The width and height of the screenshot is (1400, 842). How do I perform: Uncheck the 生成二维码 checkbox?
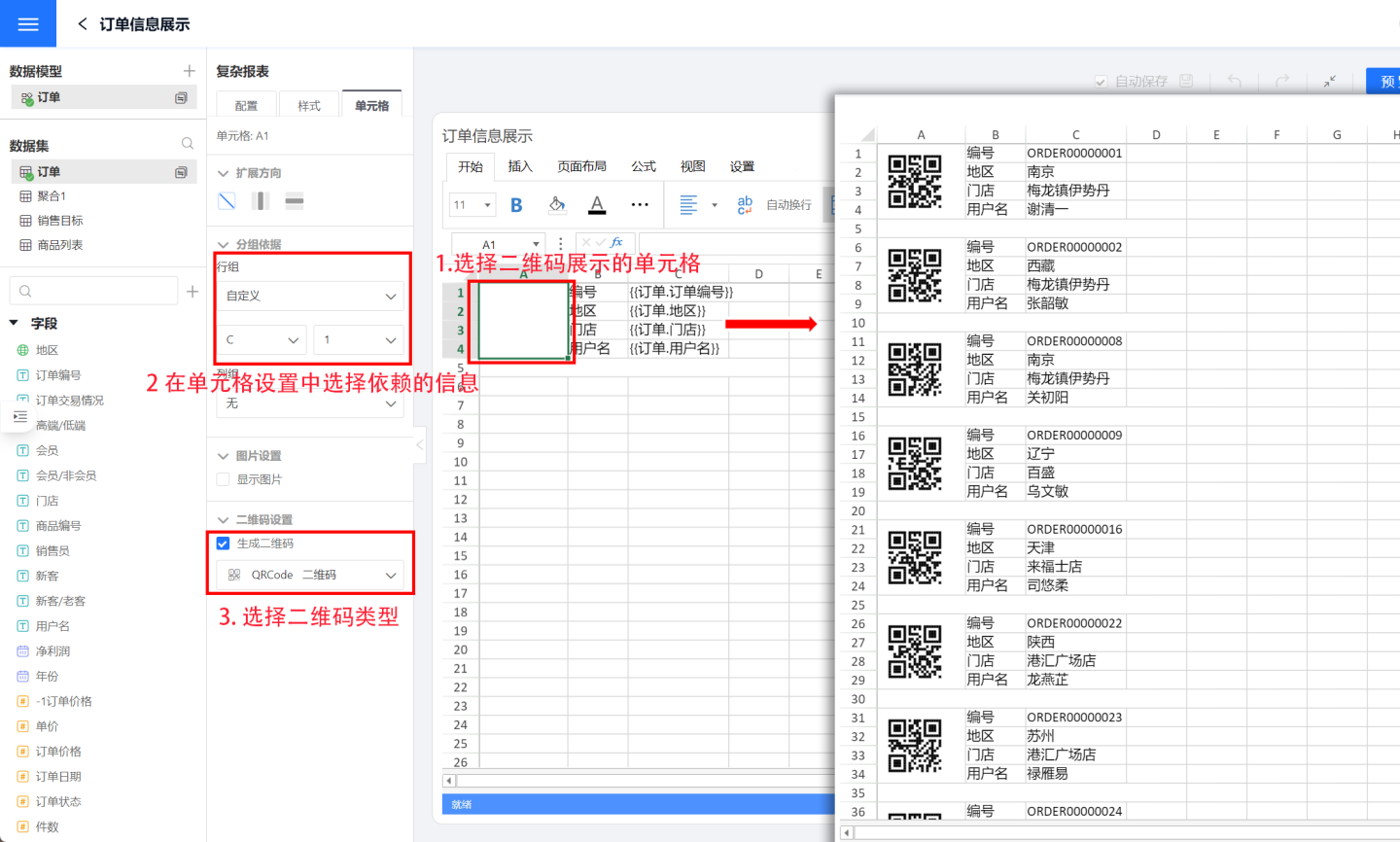[224, 544]
